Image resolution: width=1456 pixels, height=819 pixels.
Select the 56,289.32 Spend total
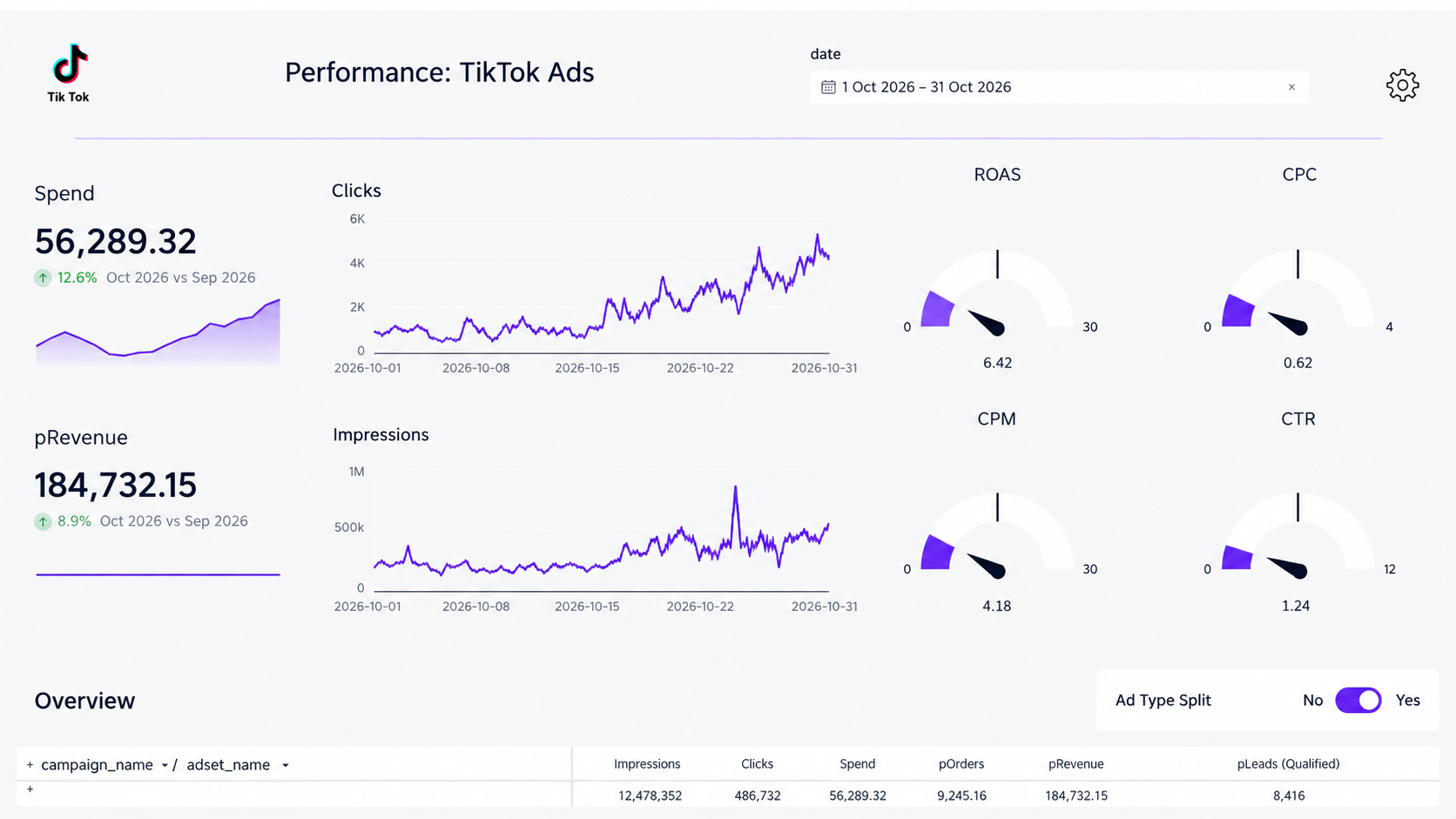tap(116, 242)
